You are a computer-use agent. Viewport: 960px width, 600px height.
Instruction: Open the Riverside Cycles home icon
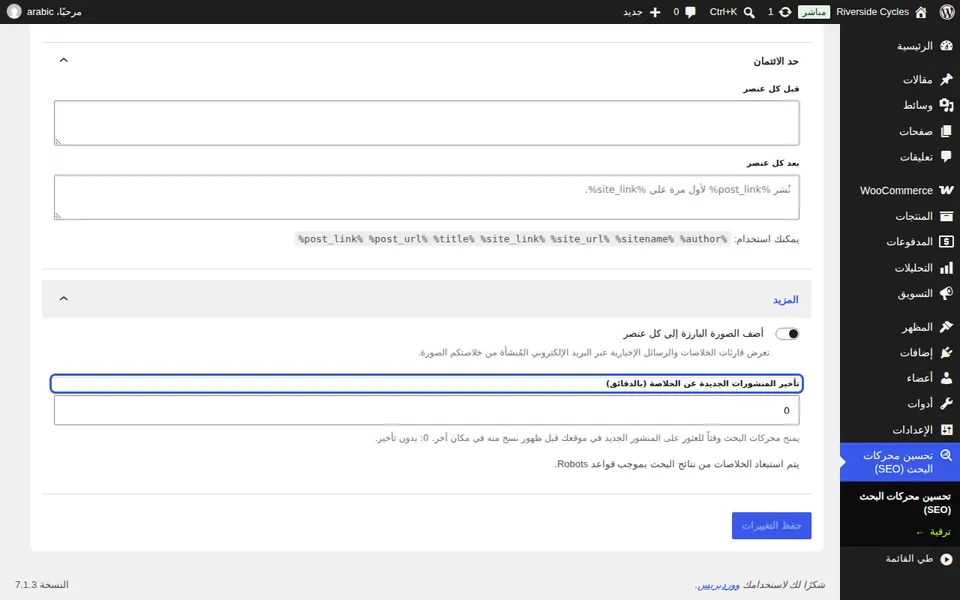point(921,12)
